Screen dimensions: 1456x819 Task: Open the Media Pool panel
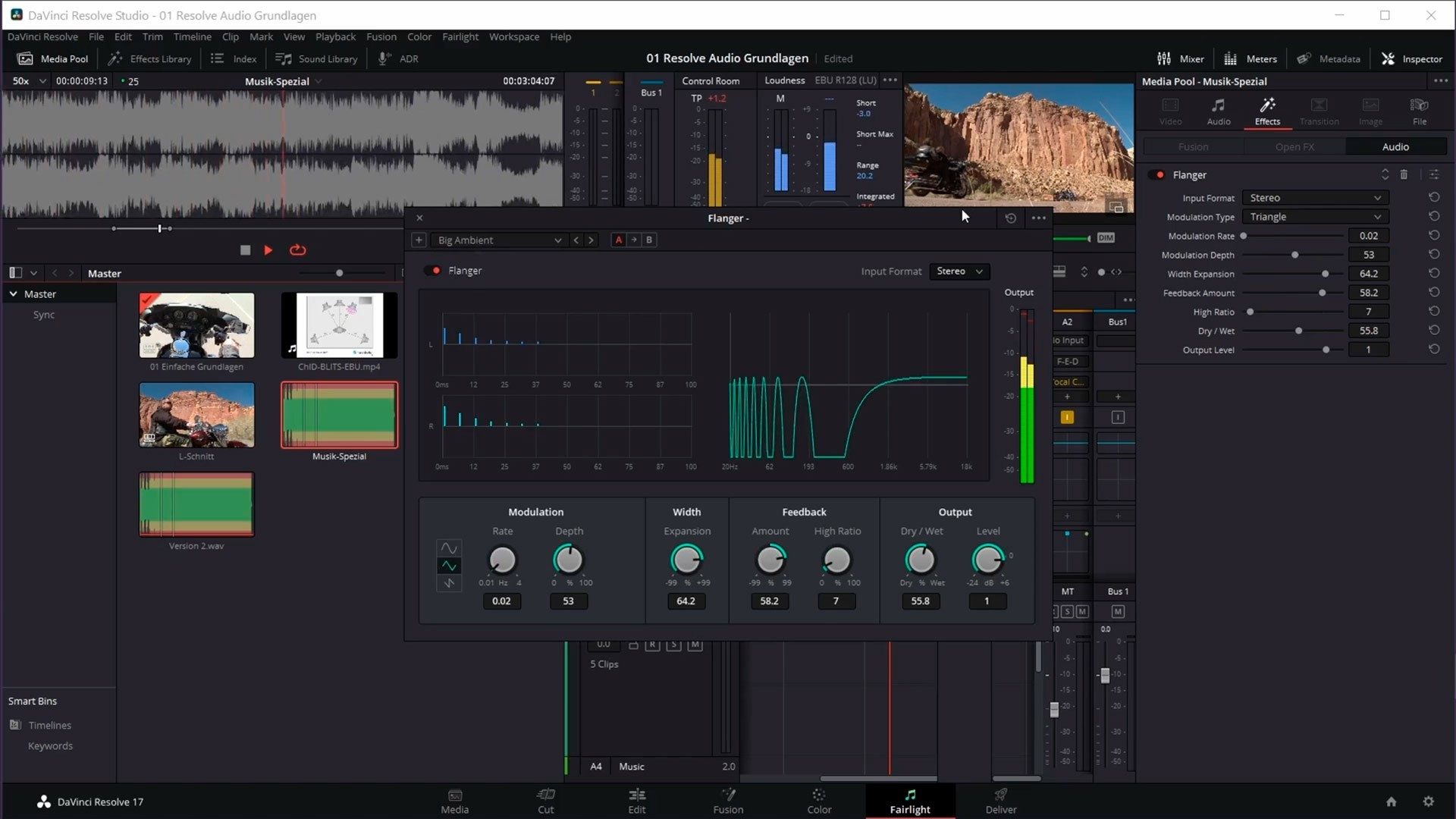(x=52, y=58)
